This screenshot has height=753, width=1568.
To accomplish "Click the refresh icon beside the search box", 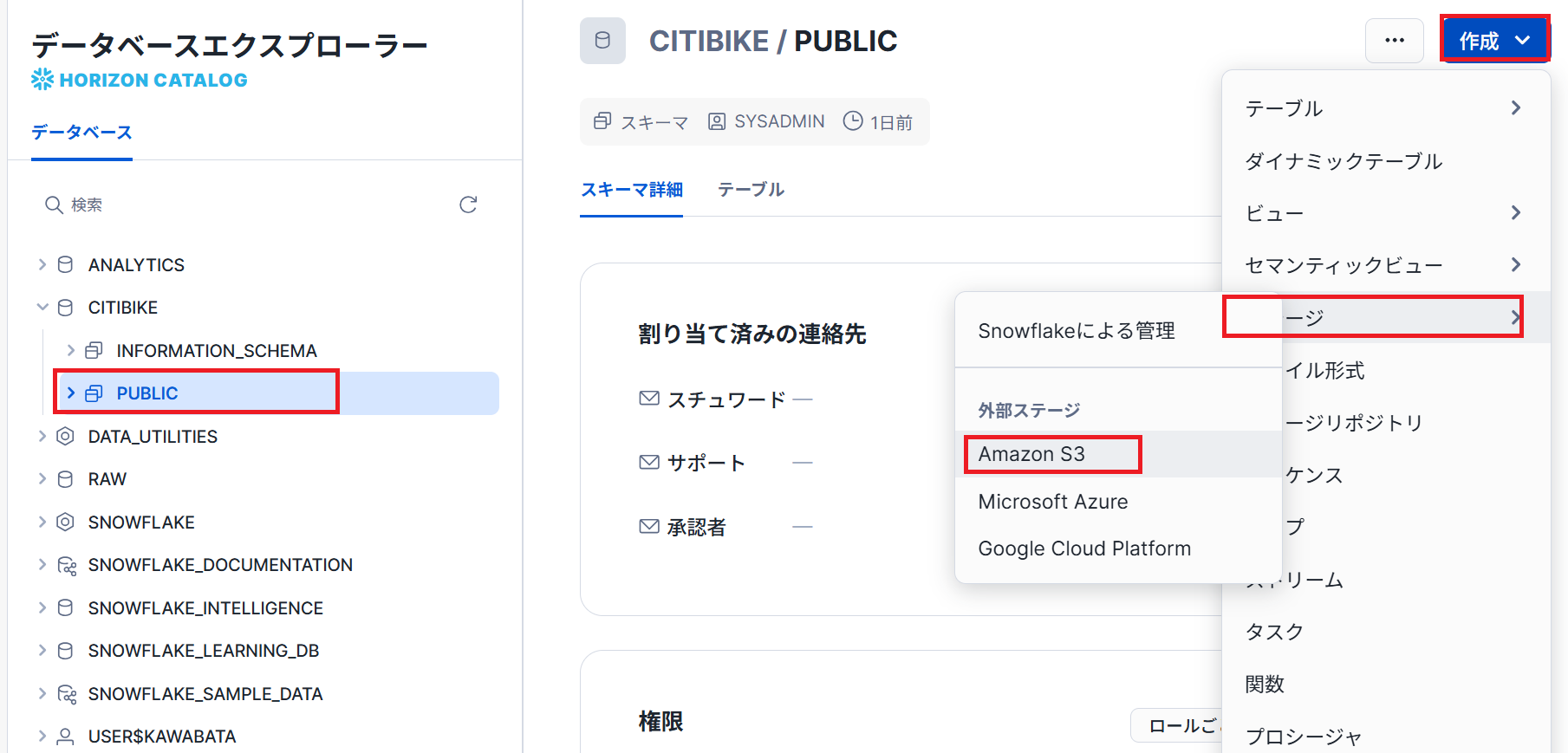I will tap(468, 204).
